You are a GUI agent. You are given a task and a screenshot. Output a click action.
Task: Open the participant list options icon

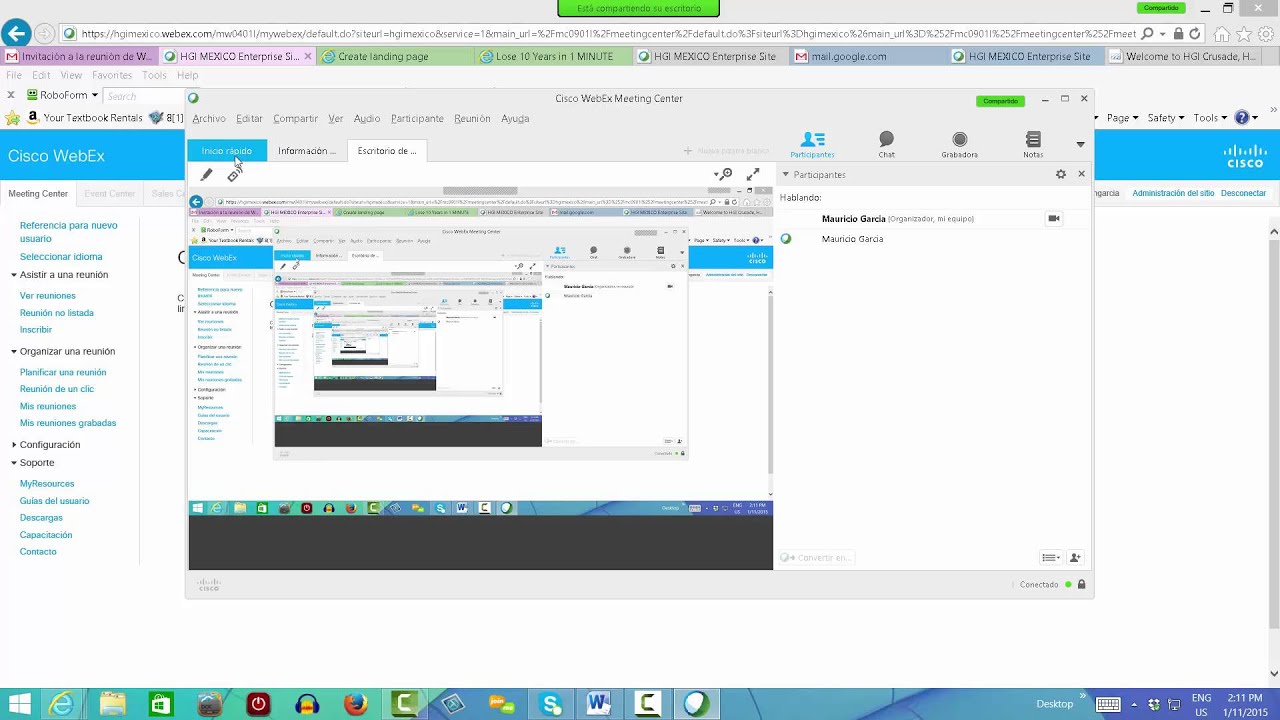(1049, 558)
